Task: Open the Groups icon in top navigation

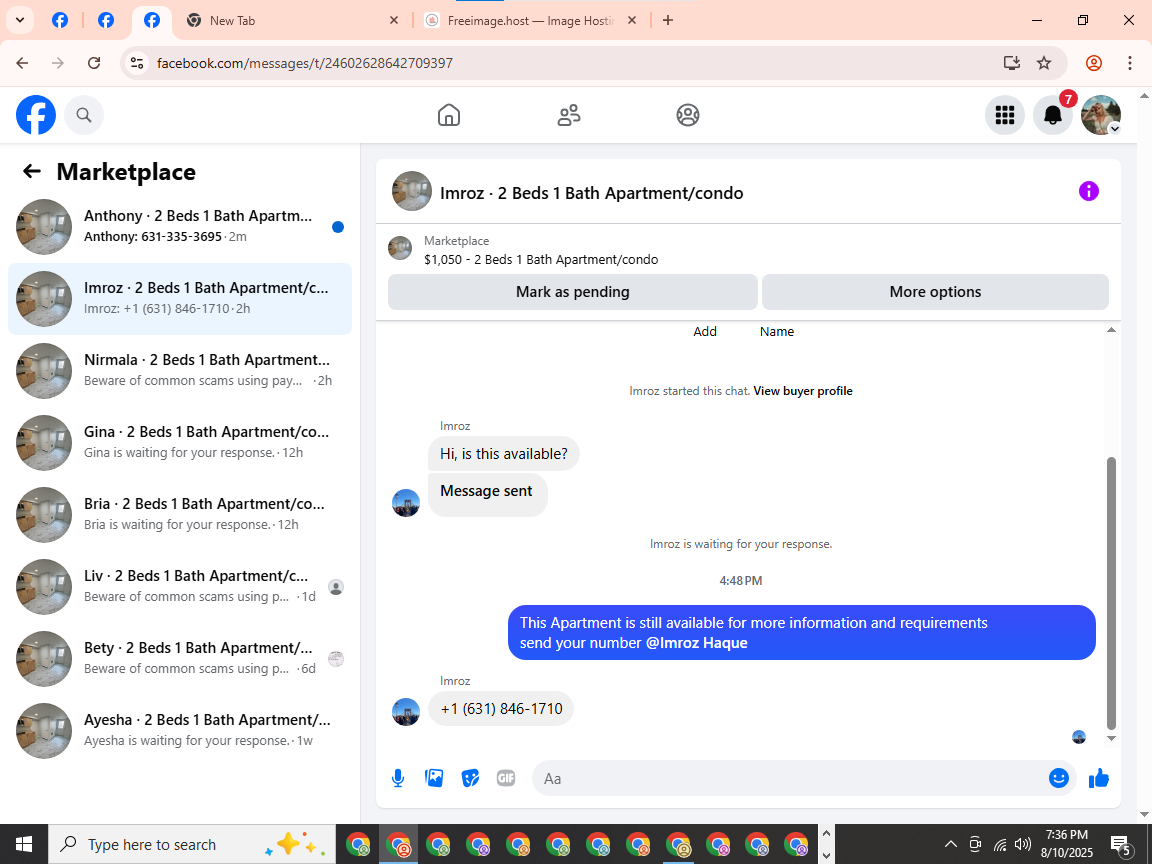Action: [x=688, y=115]
